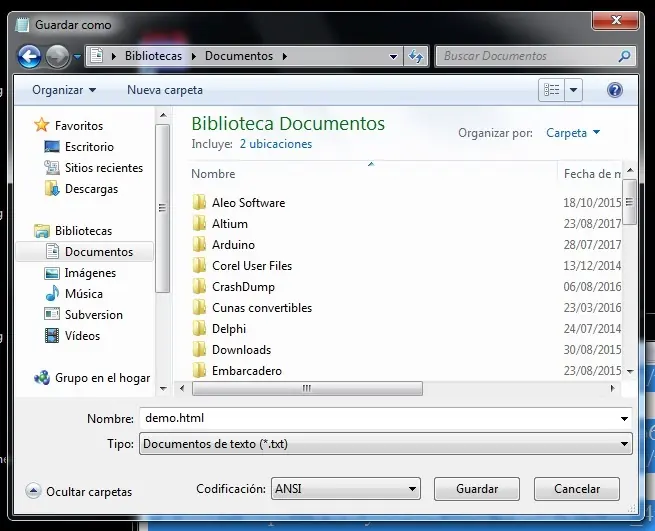The height and width of the screenshot is (531, 655).
Task: Click the horizontal scrollbar right arrow
Action: point(612,389)
